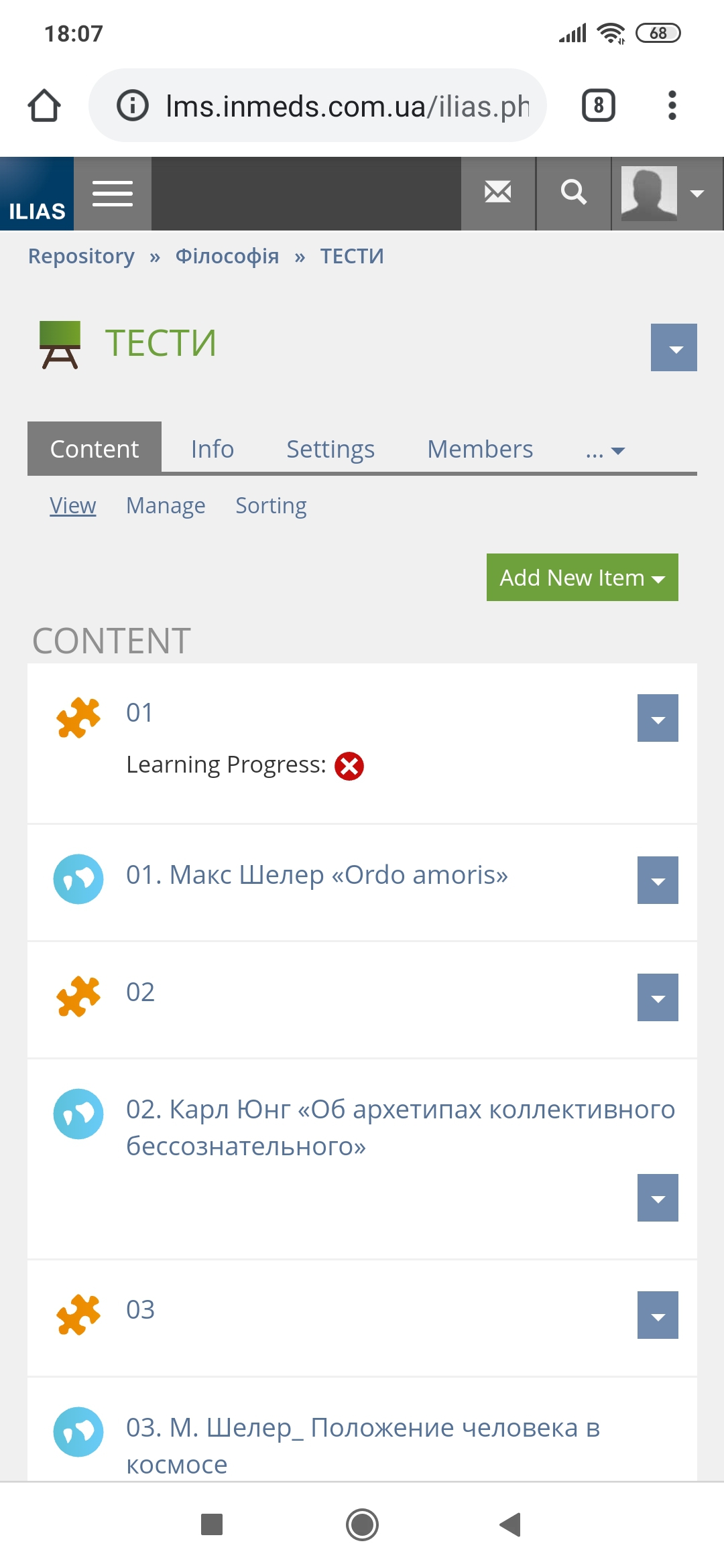Tap the browser home icon
The image size is (724, 1568).
(44, 105)
